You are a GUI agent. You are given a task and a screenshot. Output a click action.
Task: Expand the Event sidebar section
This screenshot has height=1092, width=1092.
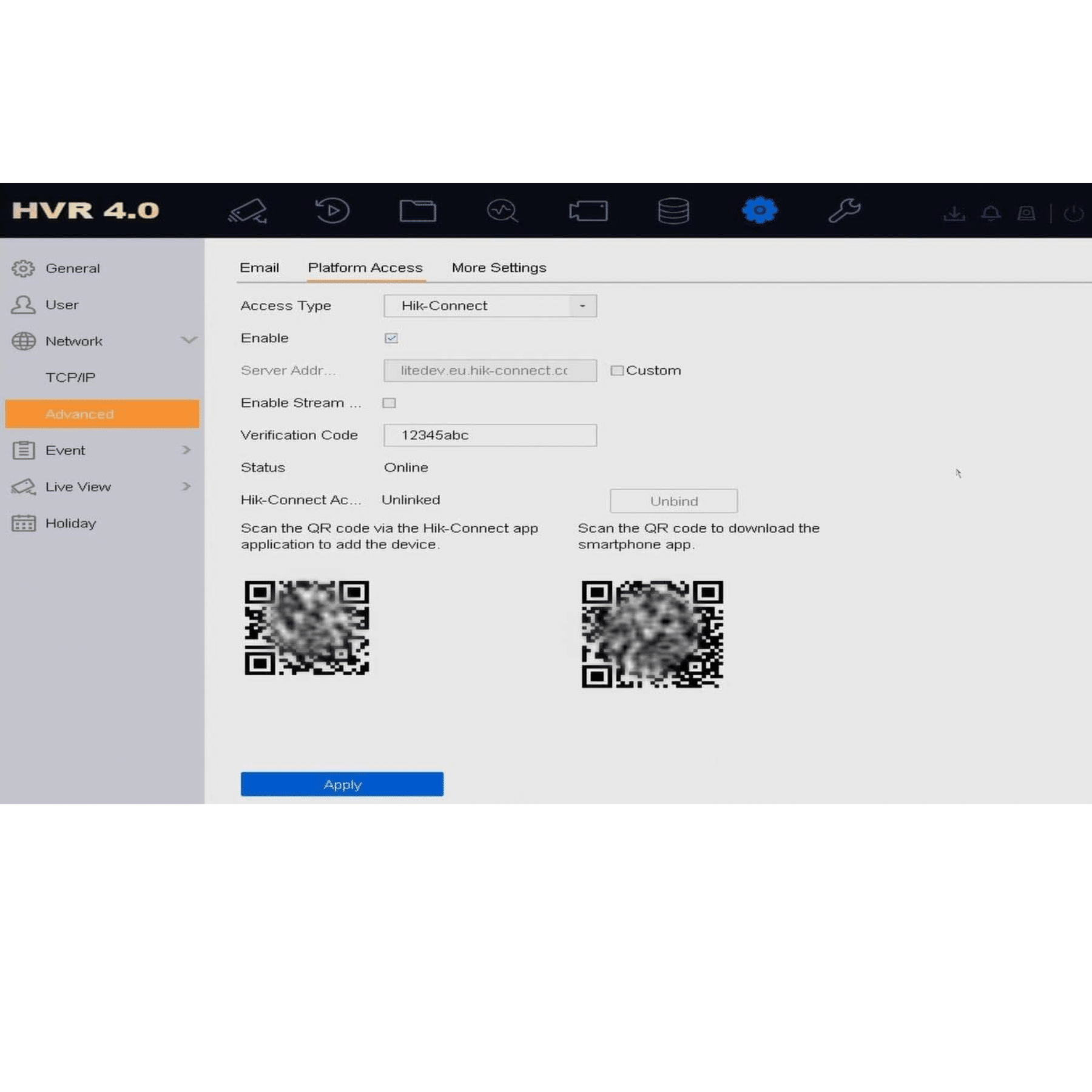pyautogui.click(x=187, y=450)
